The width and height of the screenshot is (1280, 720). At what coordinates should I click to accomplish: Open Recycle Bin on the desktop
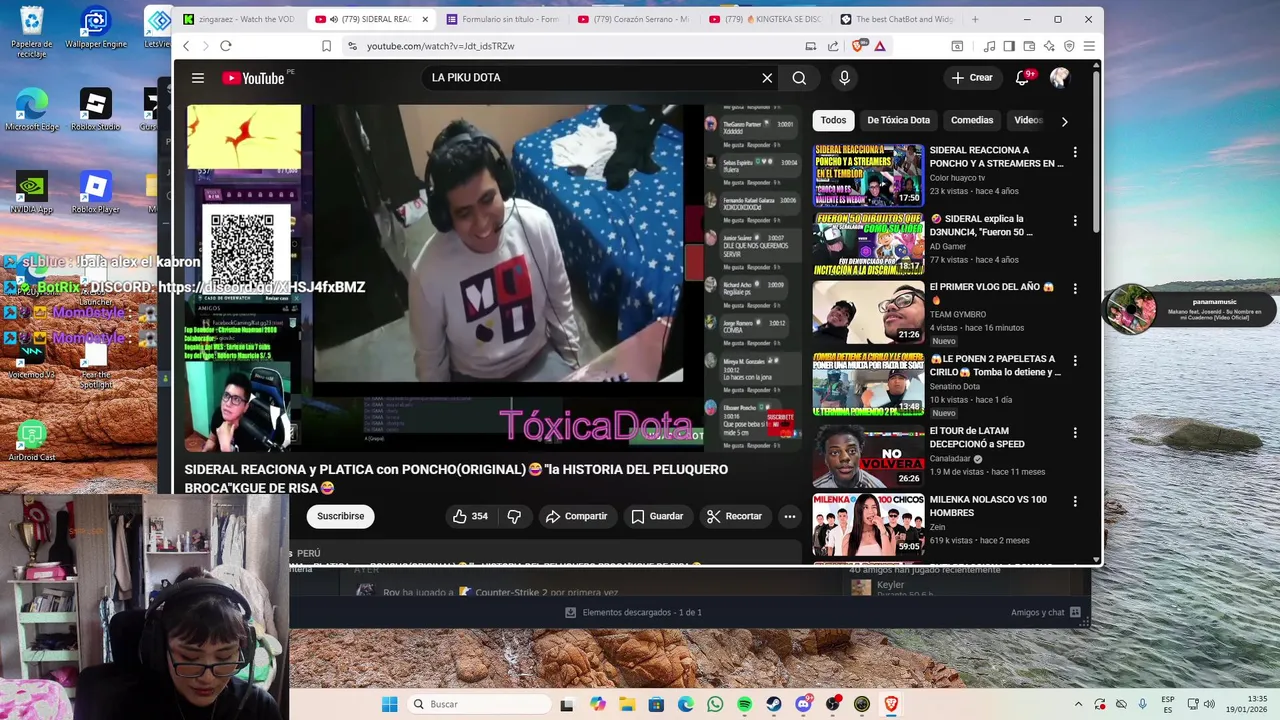(32, 32)
